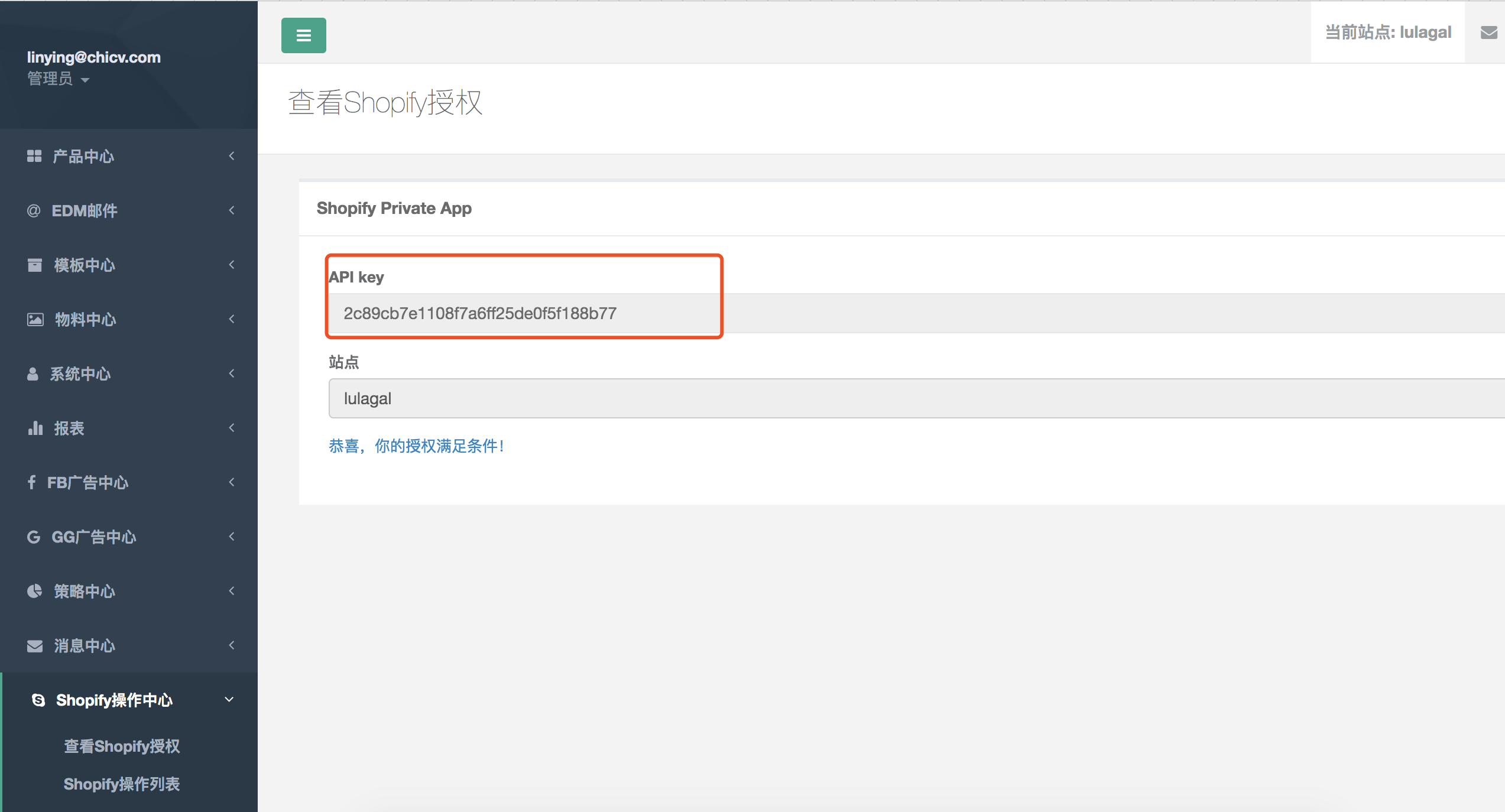Collapse the Shopify操作中心 chevron
This screenshot has width=1505, height=812.
[x=229, y=700]
